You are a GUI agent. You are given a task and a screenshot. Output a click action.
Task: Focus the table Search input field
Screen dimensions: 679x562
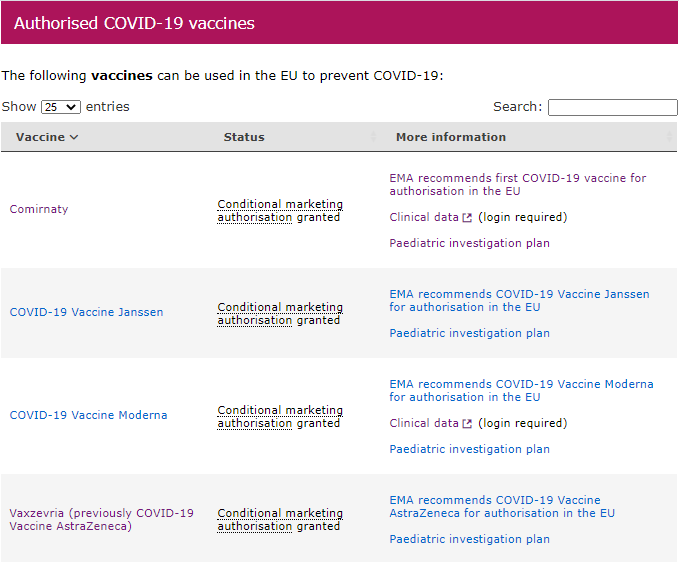coord(612,107)
